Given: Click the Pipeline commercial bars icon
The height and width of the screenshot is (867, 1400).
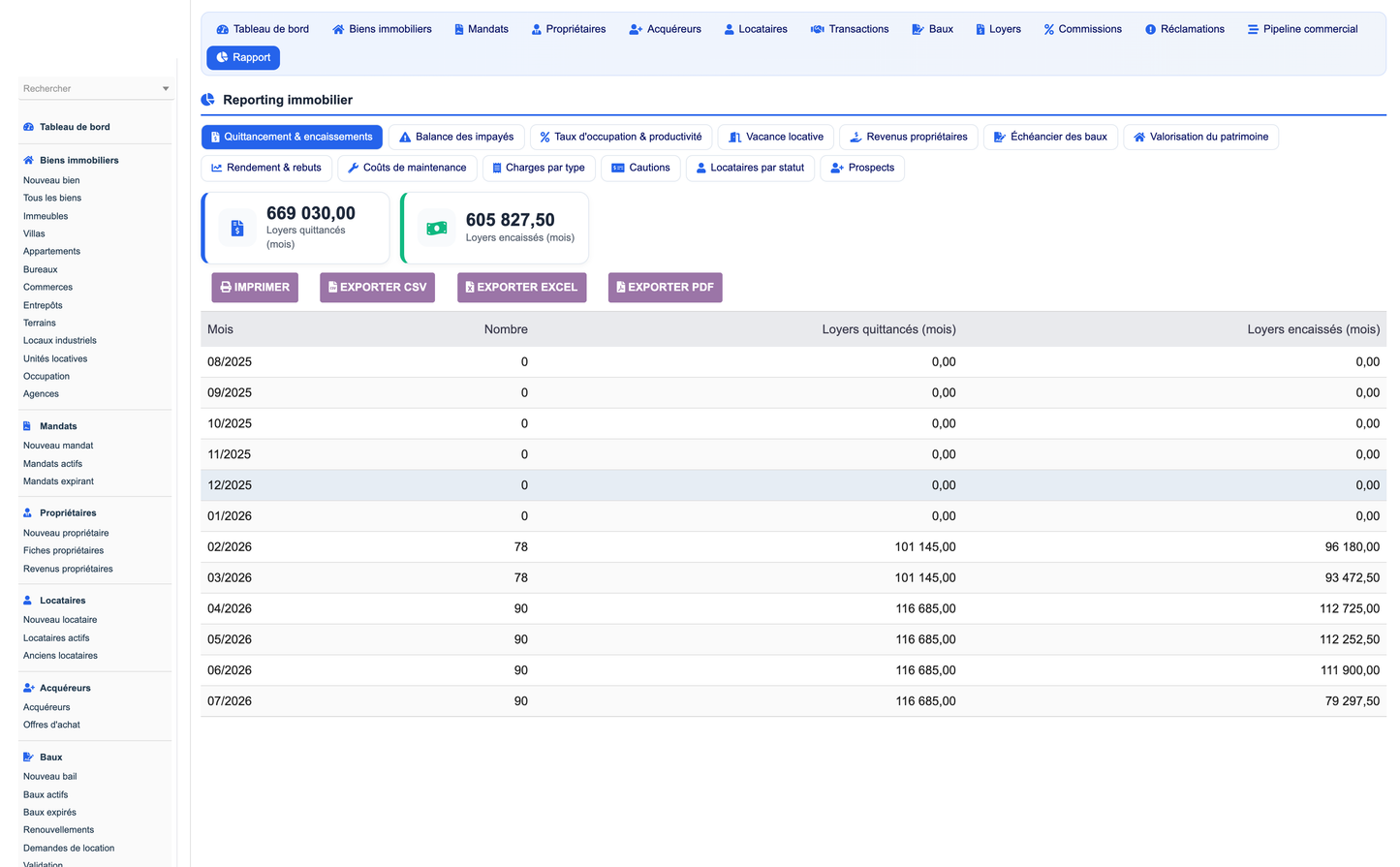Looking at the screenshot, I should (x=1253, y=29).
